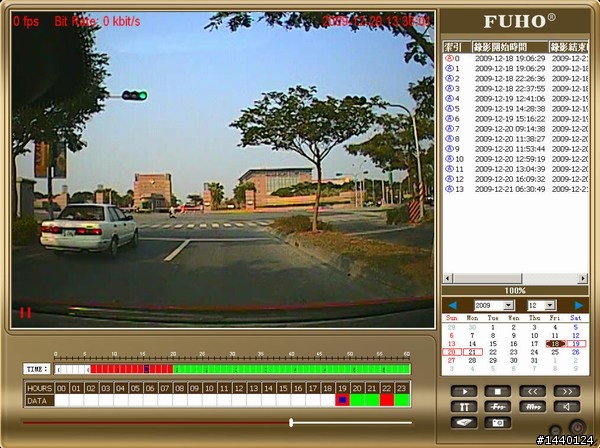Click the green section of the TIME minute bar

click(292, 369)
